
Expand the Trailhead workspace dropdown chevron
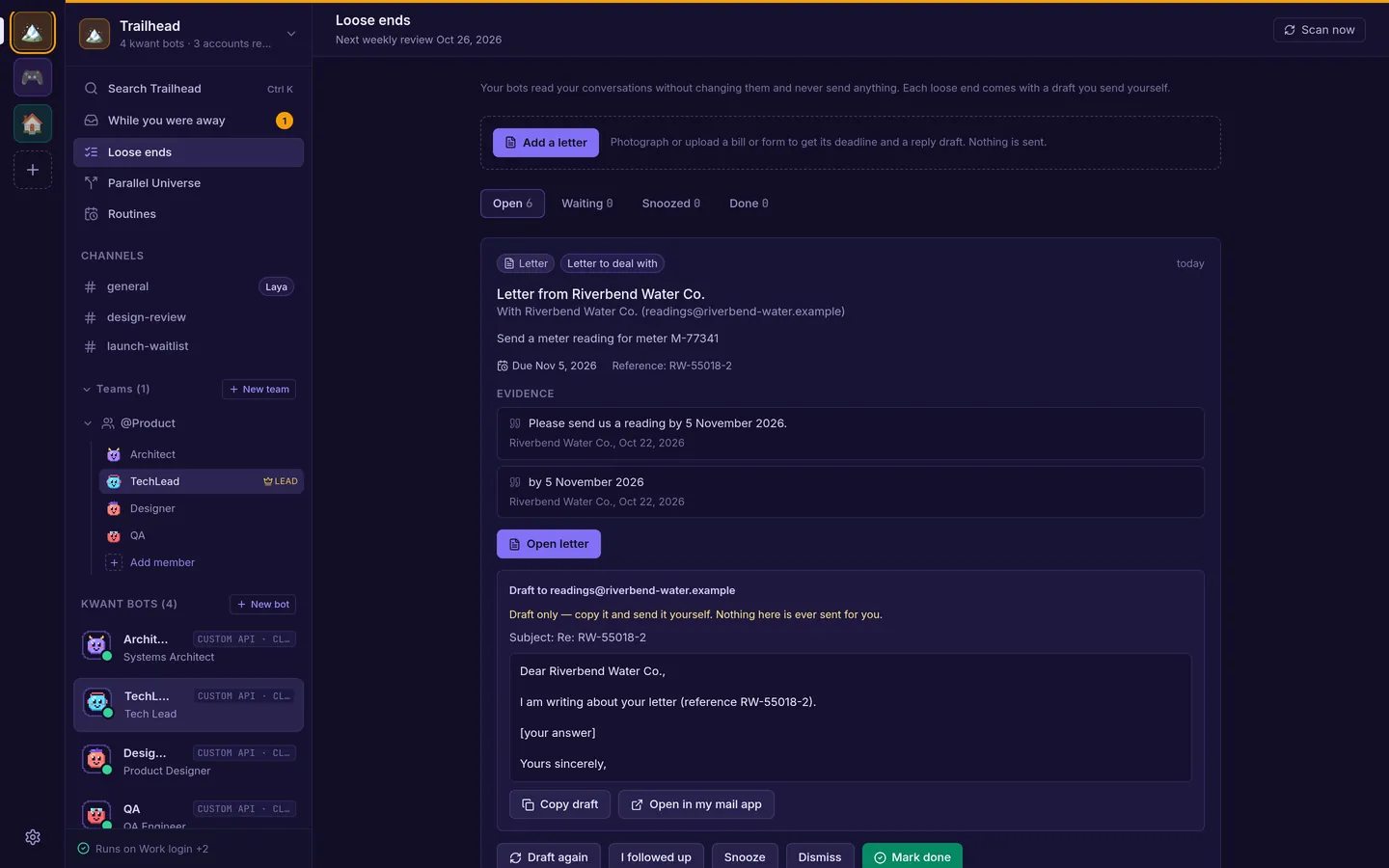point(291,34)
